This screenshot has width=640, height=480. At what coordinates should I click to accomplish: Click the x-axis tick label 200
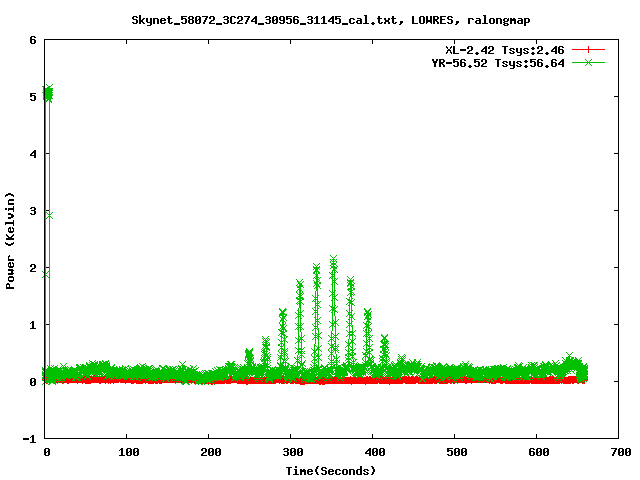point(211,452)
